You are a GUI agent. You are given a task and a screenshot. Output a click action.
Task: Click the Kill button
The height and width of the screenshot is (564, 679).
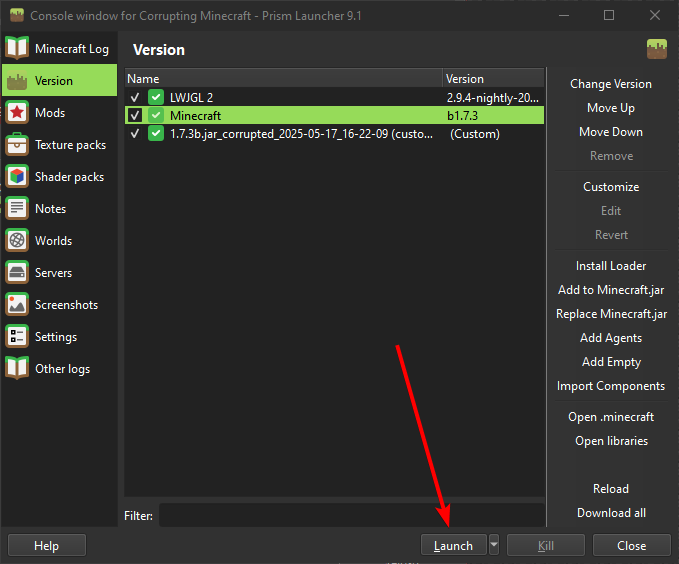[546, 545]
